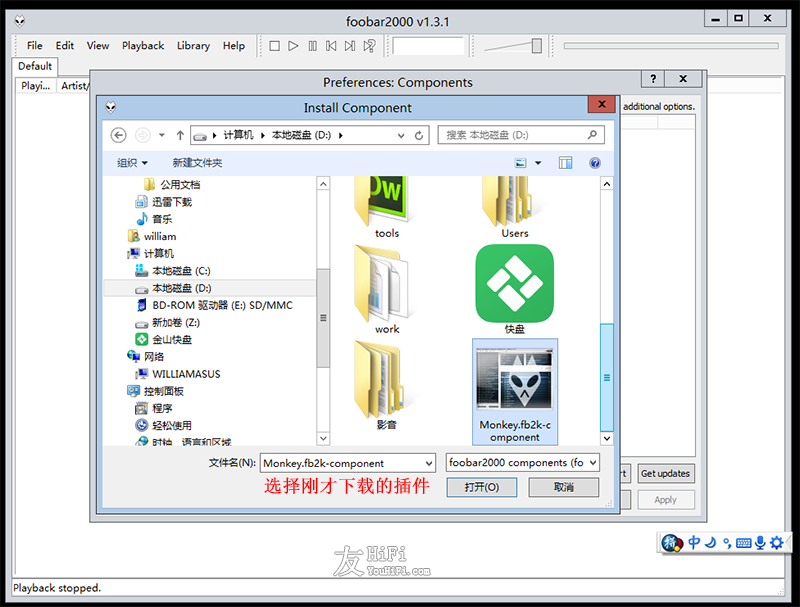Change the view mode icon

pos(520,163)
